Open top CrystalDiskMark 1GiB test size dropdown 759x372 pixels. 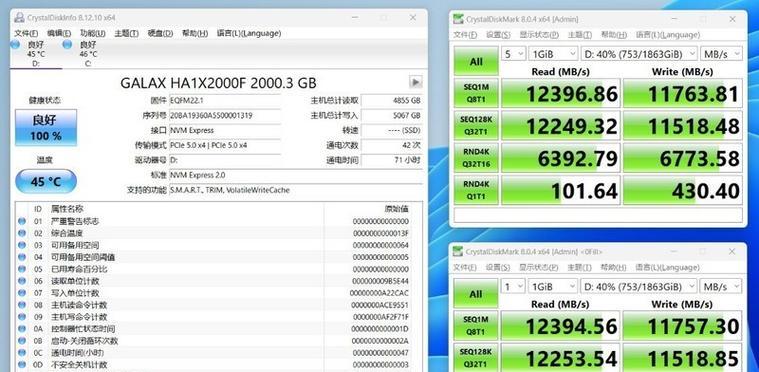coord(553,54)
